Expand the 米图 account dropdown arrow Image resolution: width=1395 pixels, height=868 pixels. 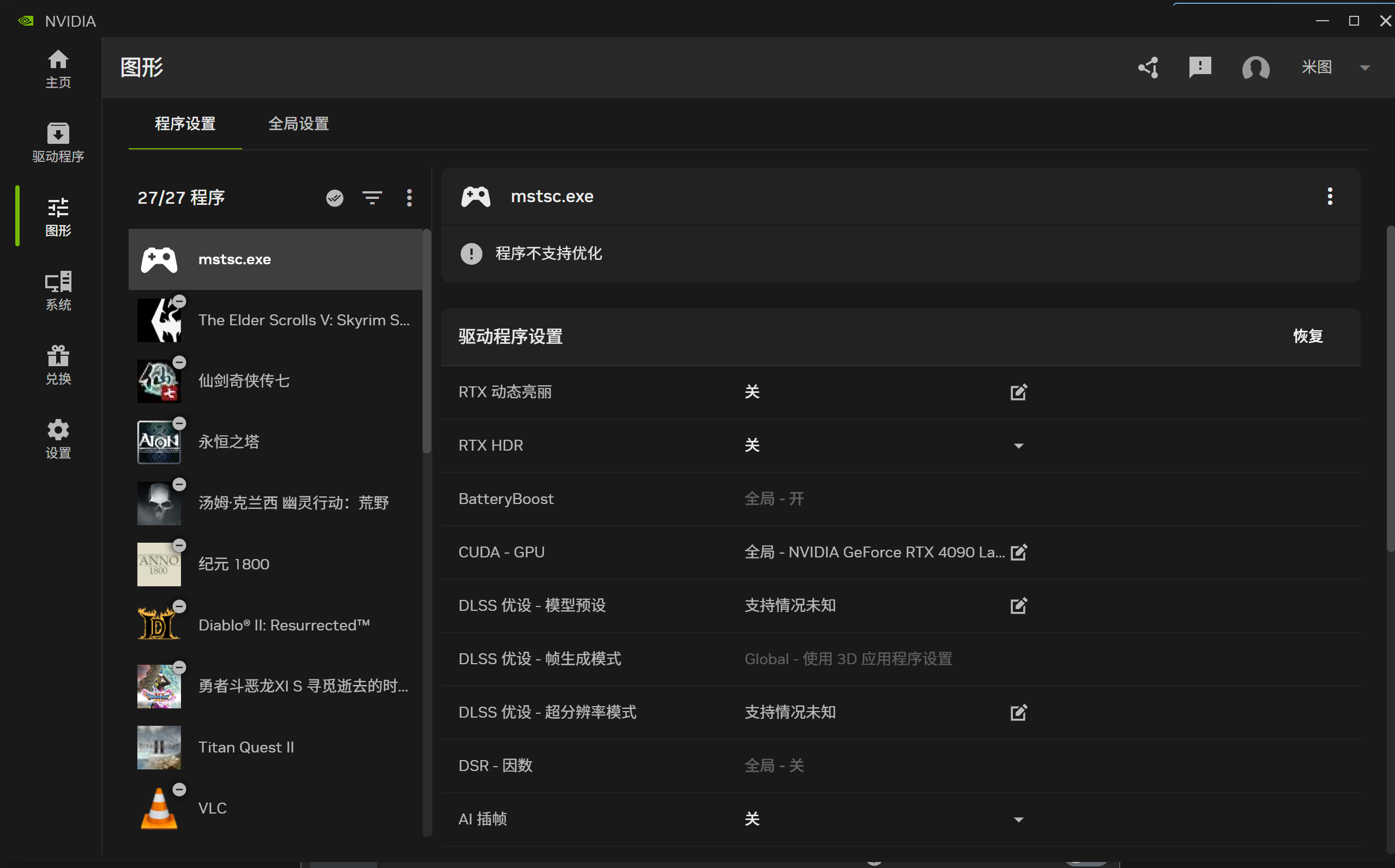(x=1365, y=68)
